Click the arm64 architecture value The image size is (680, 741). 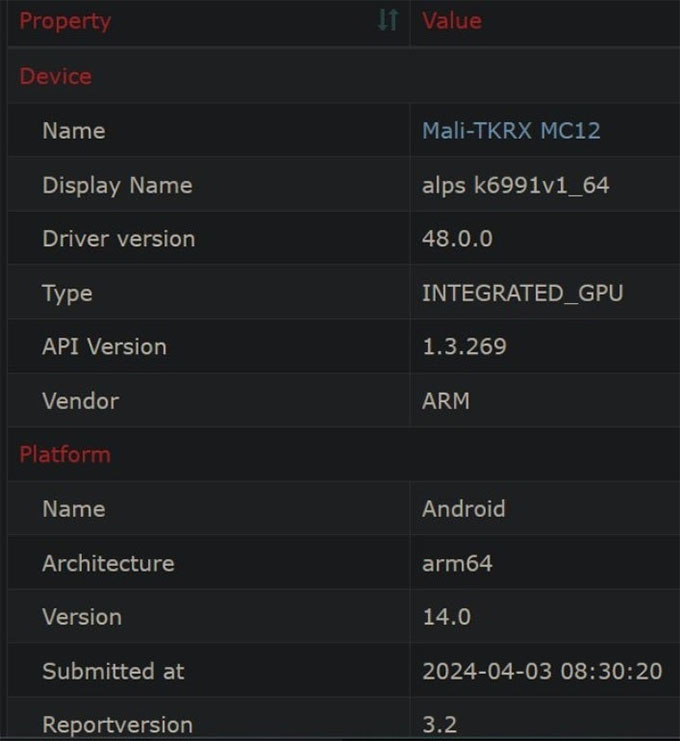(457, 563)
